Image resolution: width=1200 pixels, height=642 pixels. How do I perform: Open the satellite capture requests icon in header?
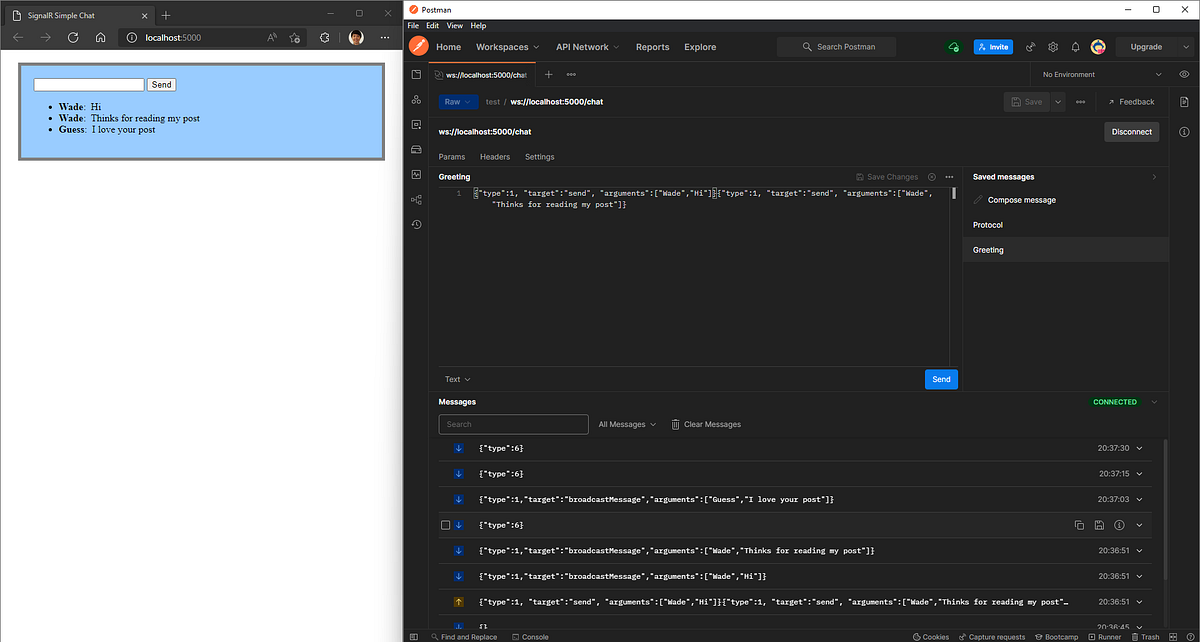pyautogui.click(x=1031, y=47)
